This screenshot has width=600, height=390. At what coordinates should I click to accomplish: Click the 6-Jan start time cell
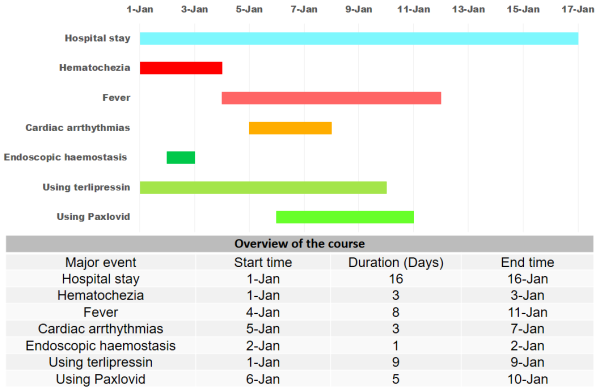[x=263, y=379]
